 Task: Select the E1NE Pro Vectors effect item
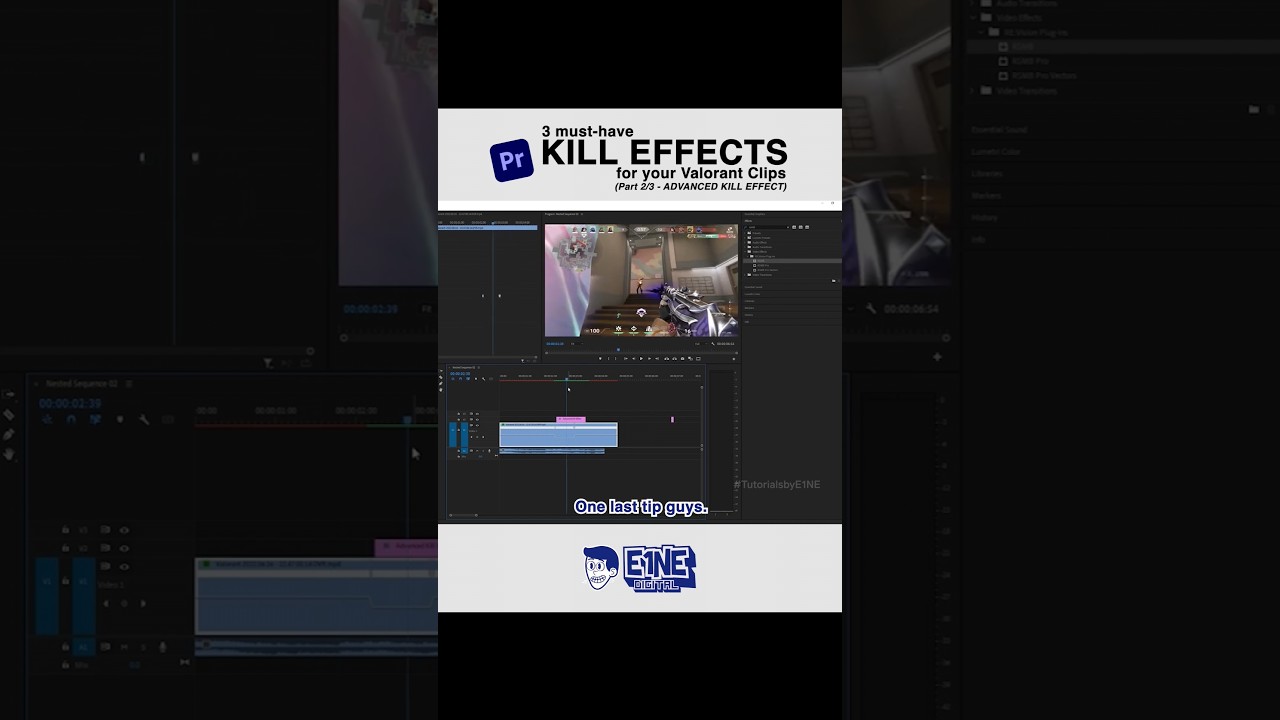point(767,270)
